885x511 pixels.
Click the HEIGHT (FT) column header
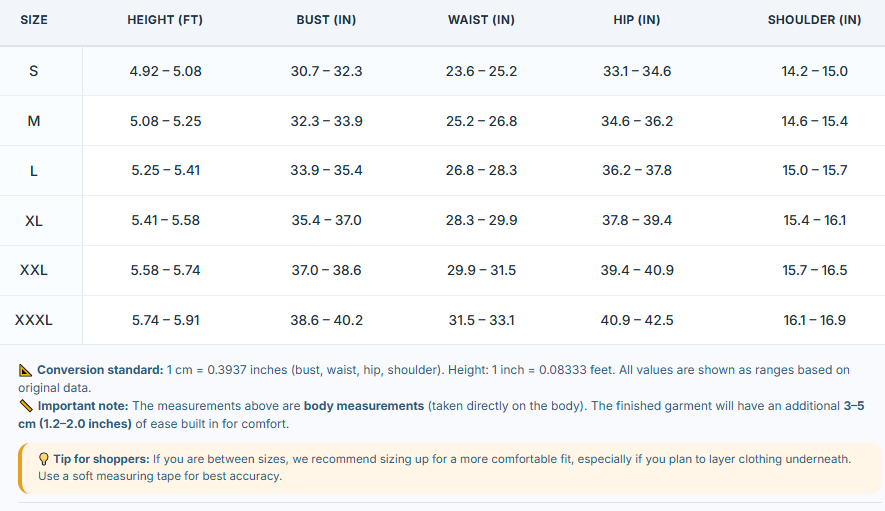[x=165, y=20]
